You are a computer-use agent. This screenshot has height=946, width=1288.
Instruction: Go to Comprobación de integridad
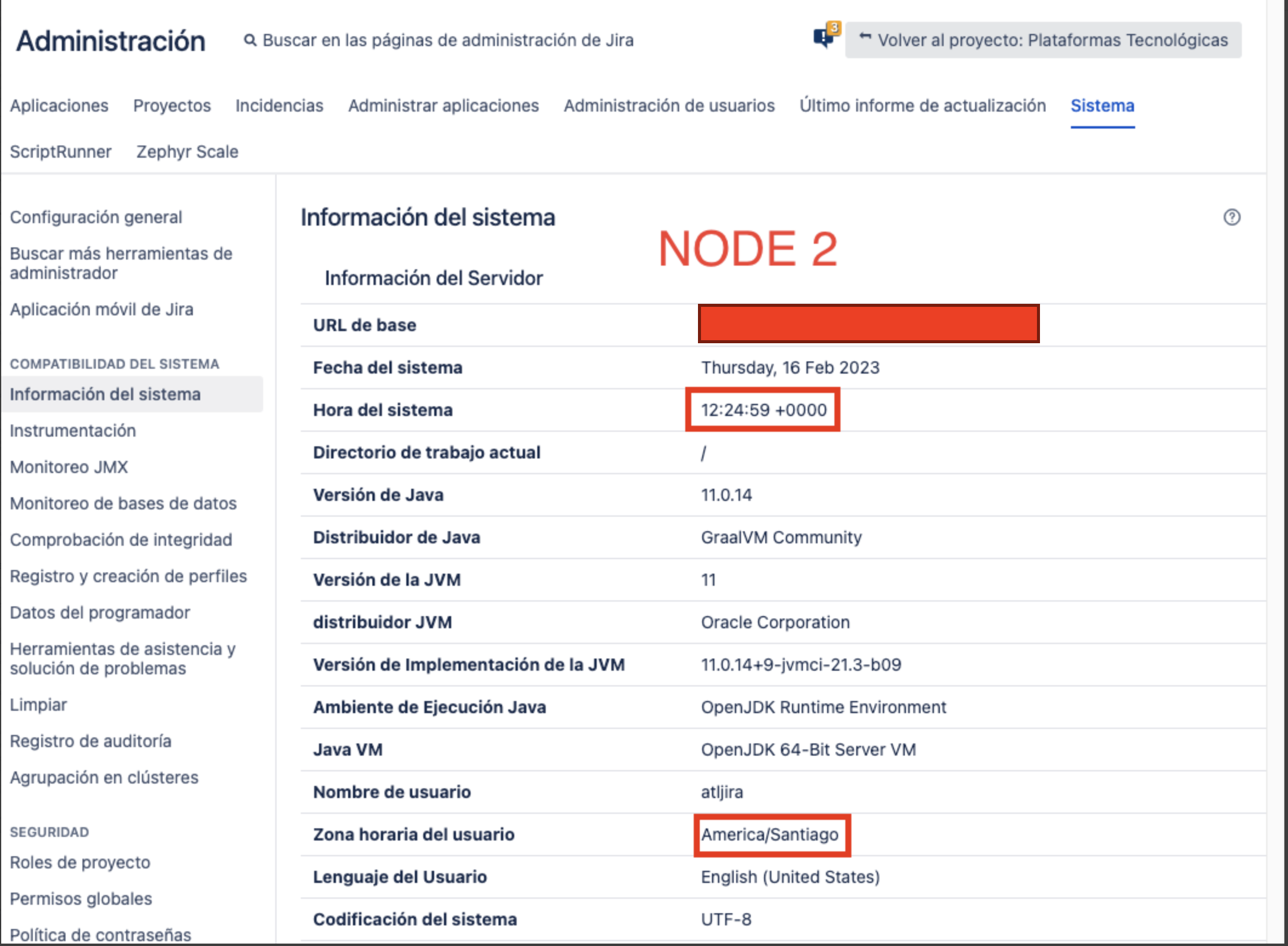pyautogui.click(x=121, y=540)
